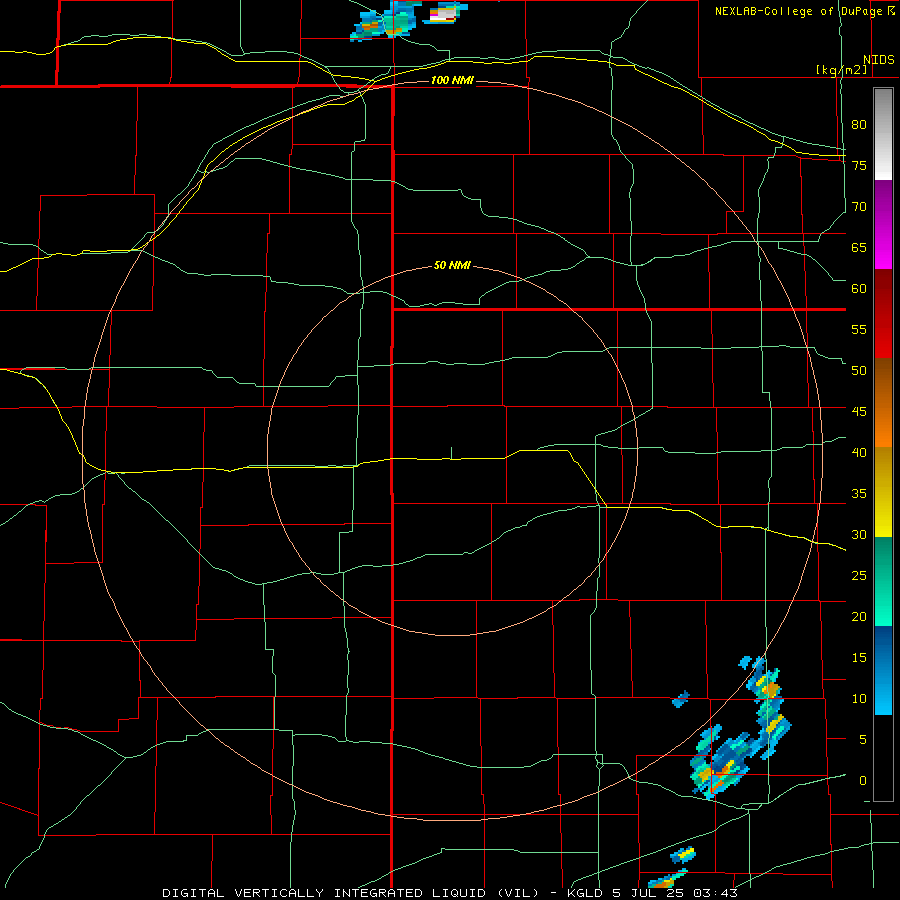This screenshot has width=900, height=900.
Task: Click the scale value 30
Action: point(859,534)
